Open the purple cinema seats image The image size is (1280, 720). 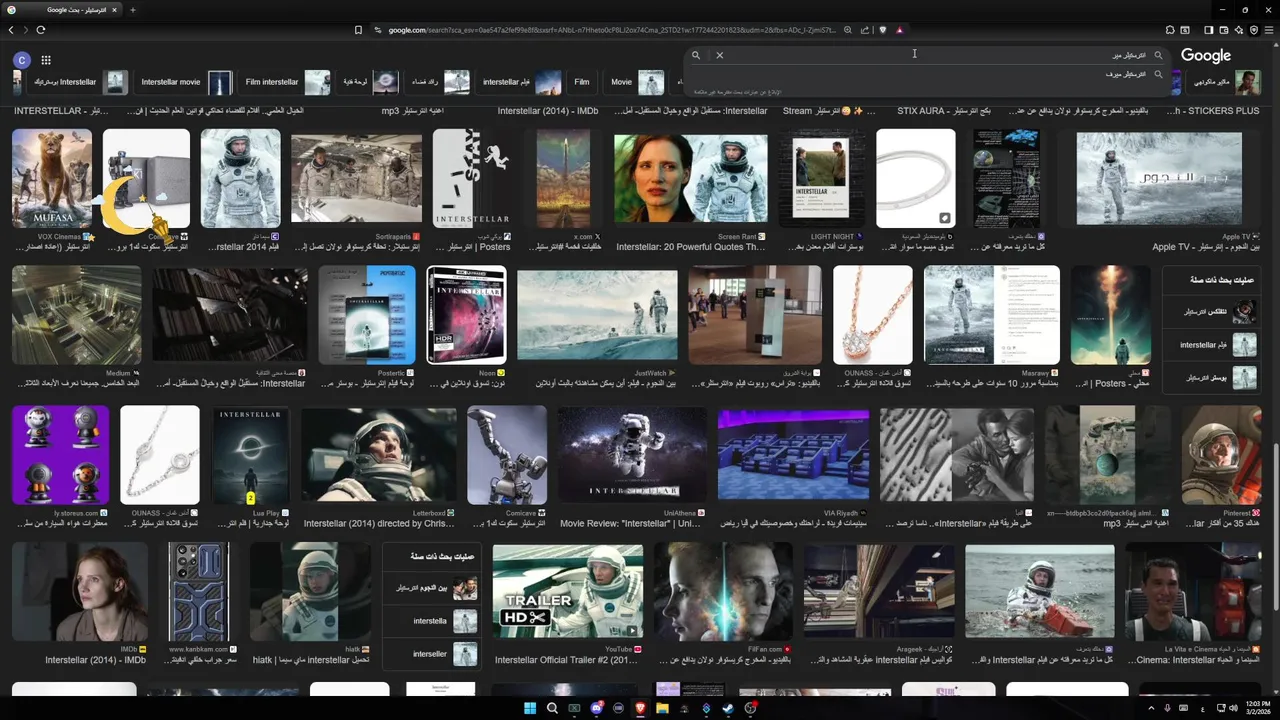[x=793, y=455]
